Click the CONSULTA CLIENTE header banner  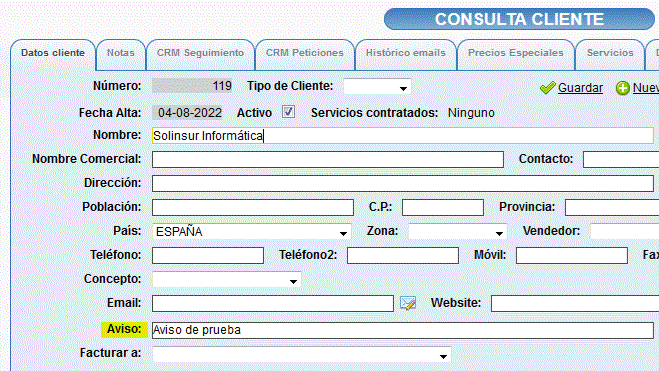tap(519, 19)
